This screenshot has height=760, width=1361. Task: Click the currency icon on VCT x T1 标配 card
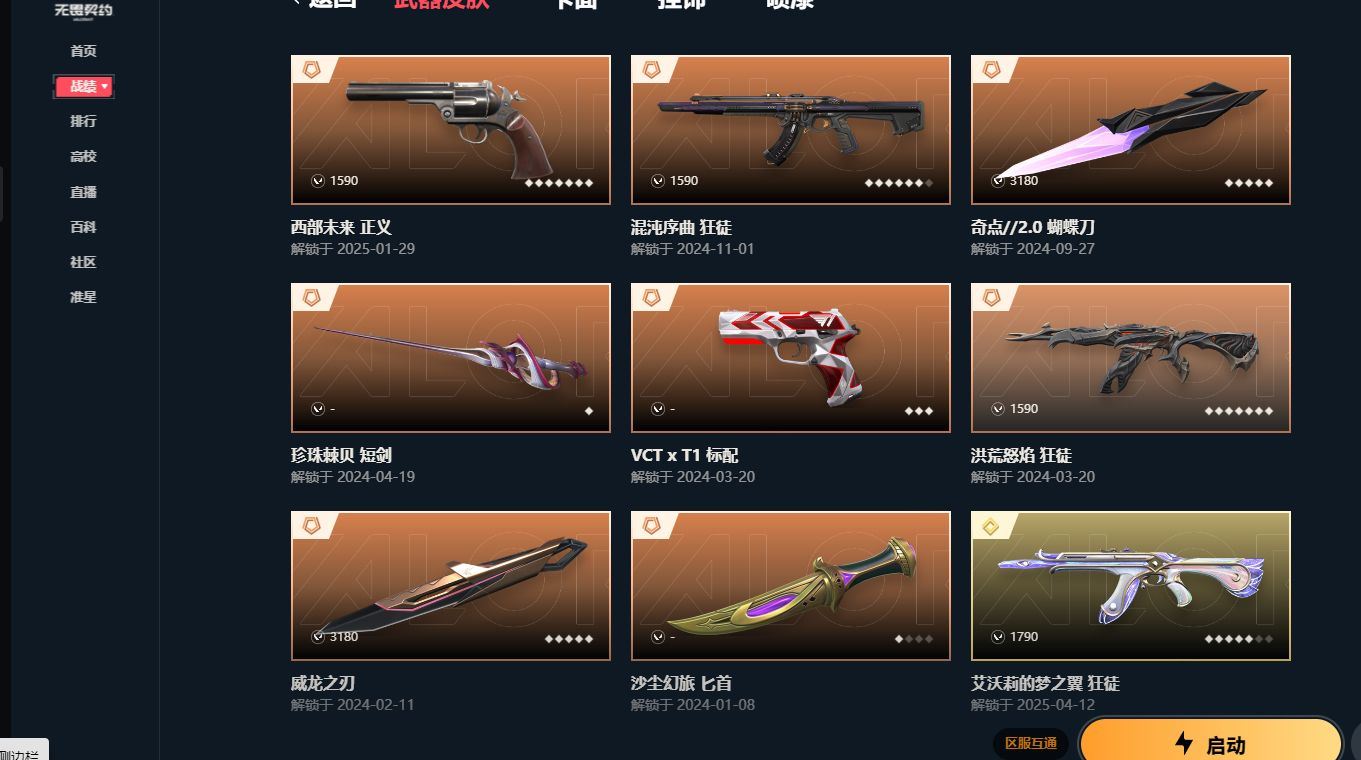pos(658,409)
